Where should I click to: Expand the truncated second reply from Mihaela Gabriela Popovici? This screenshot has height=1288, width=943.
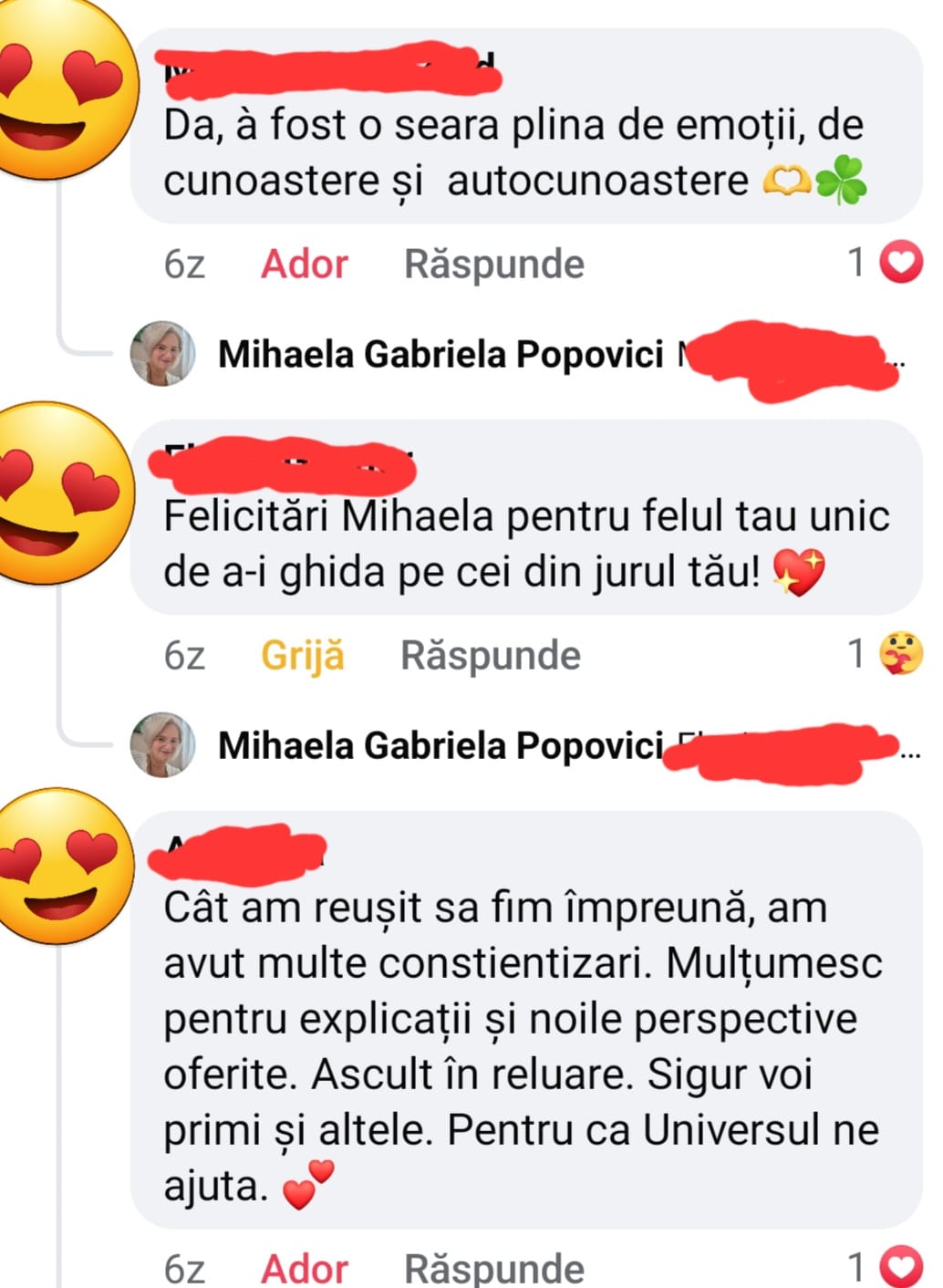(x=909, y=748)
